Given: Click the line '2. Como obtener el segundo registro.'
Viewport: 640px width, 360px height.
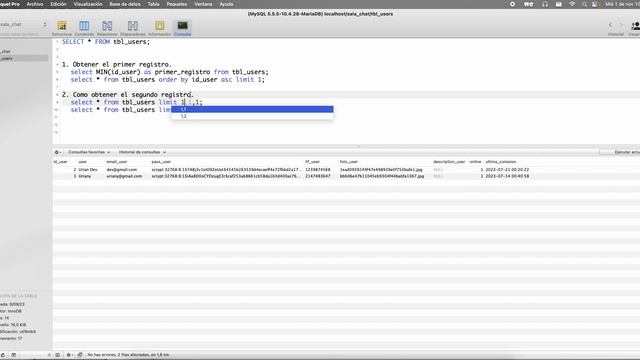Looking at the screenshot, I should (x=128, y=95).
